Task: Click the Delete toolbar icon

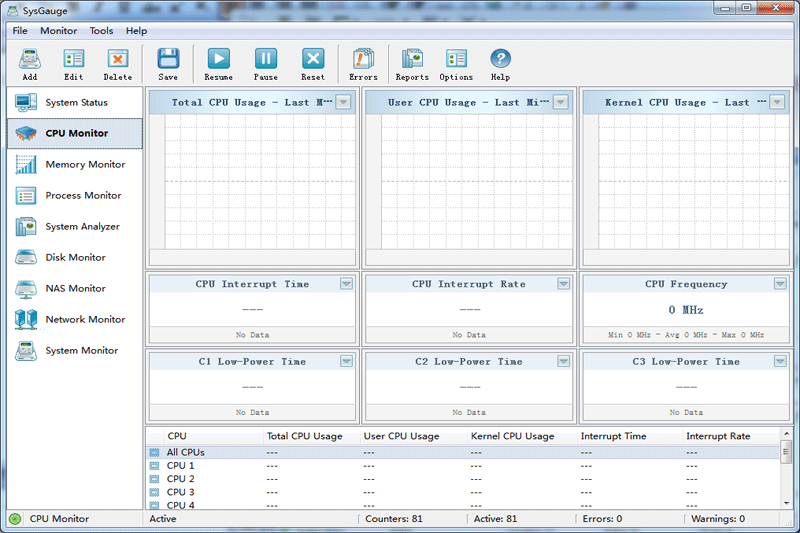Action: pos(117,64)
